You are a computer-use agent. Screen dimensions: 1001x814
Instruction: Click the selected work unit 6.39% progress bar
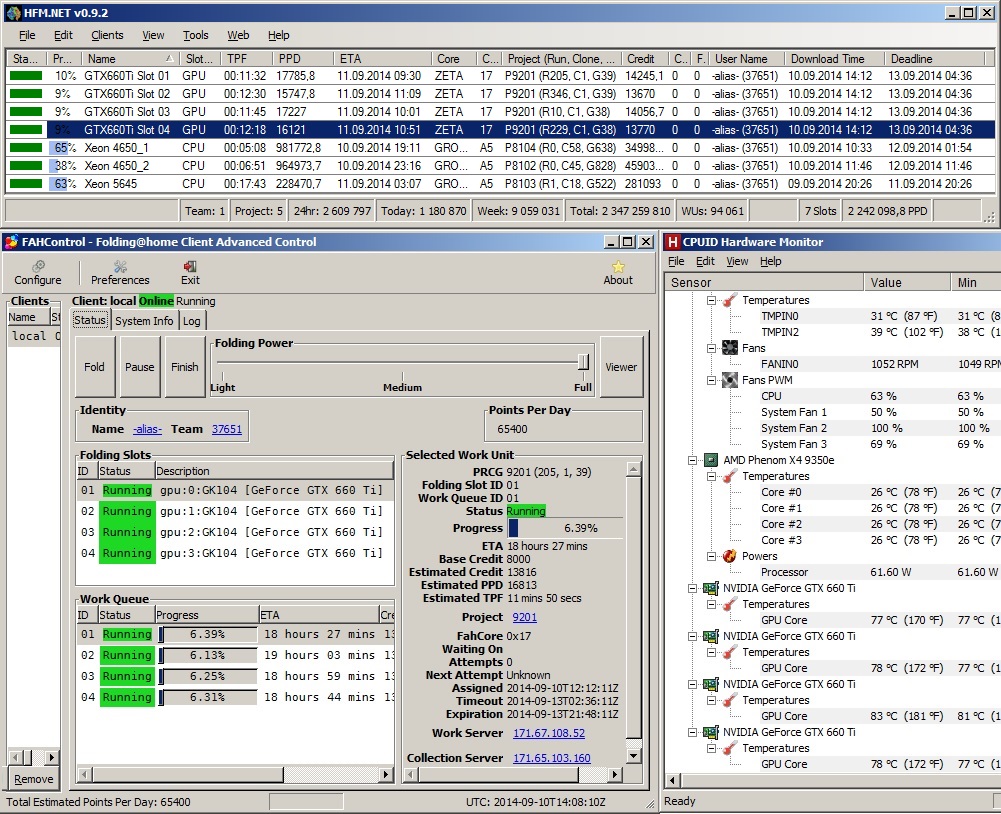[566, 528]
